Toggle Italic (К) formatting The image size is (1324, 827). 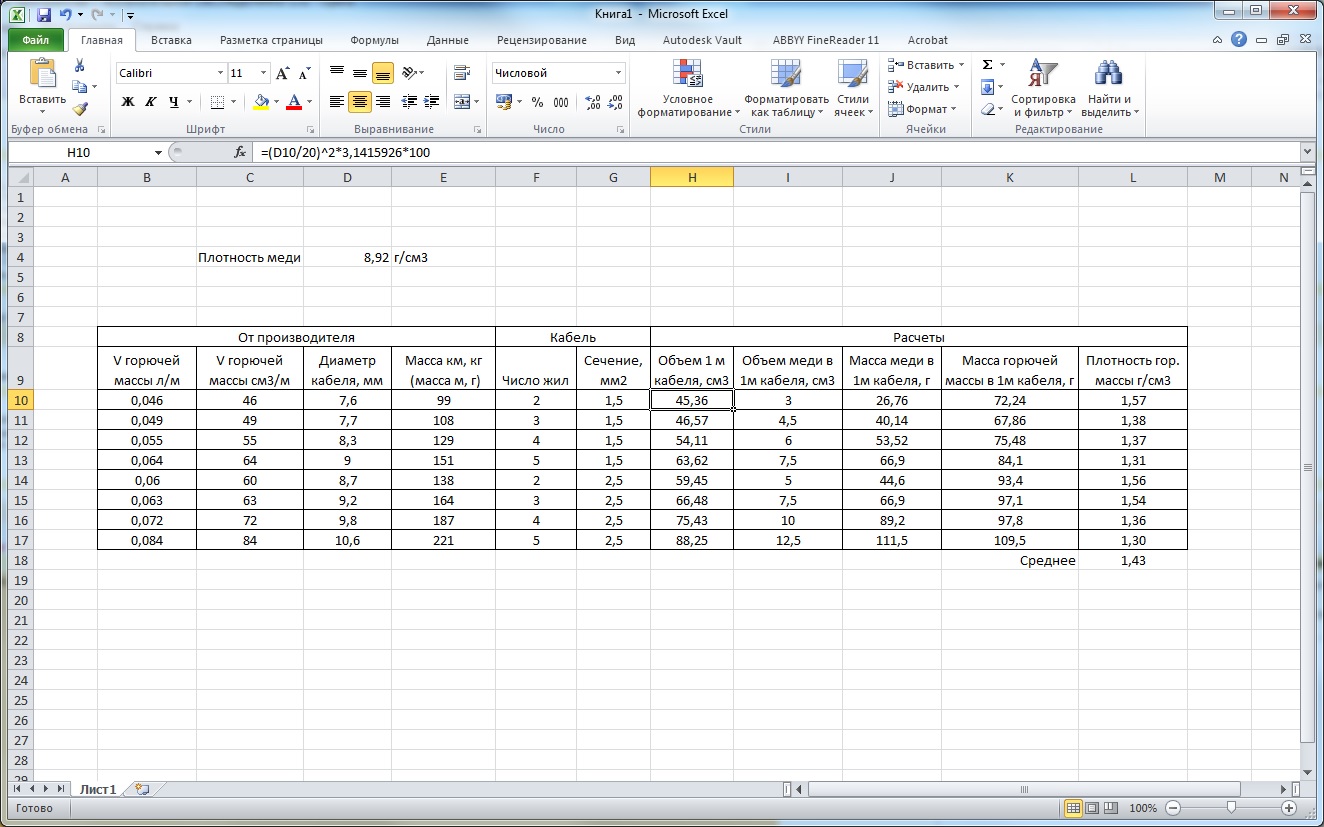[151, 102]
